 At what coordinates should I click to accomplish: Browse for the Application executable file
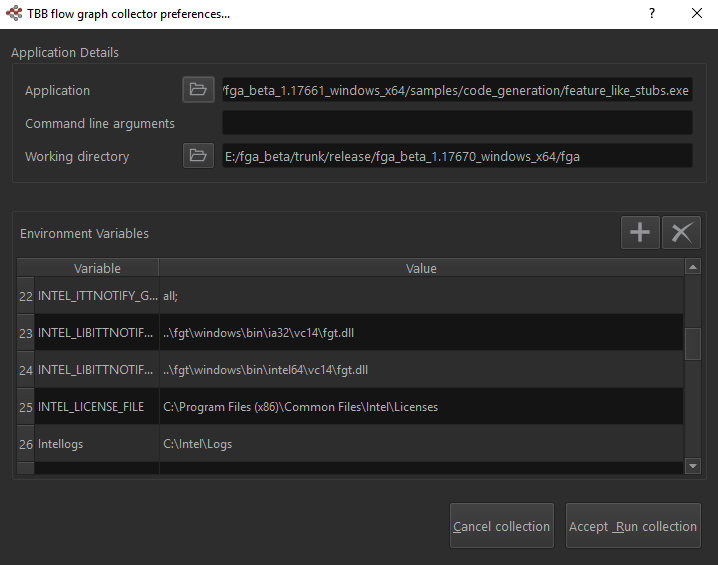[x=198, y=90]
